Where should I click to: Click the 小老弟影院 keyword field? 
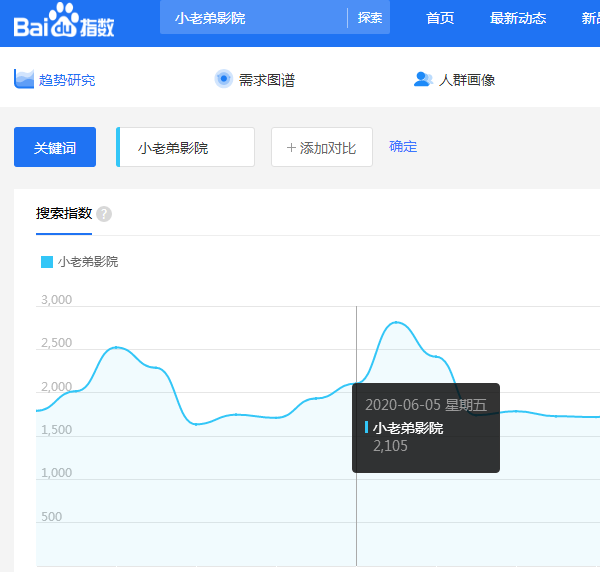pos(185,147)
